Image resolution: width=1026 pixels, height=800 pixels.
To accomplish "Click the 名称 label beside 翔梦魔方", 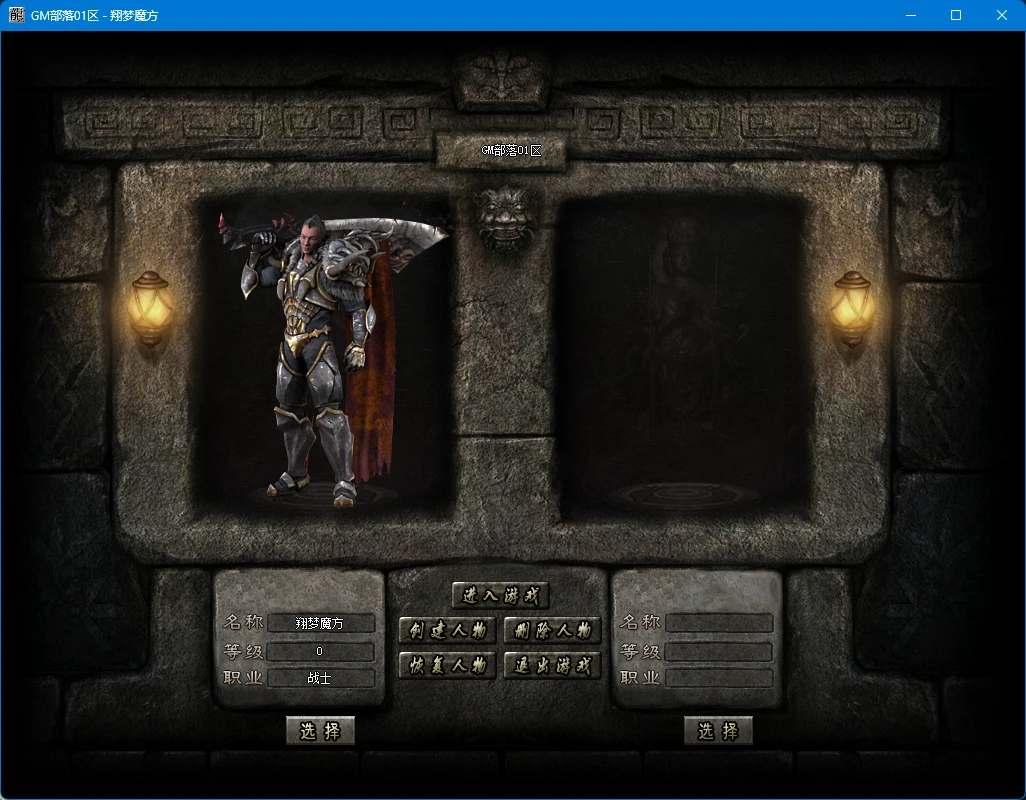I will pyautogui.click(x=243, y=622).
